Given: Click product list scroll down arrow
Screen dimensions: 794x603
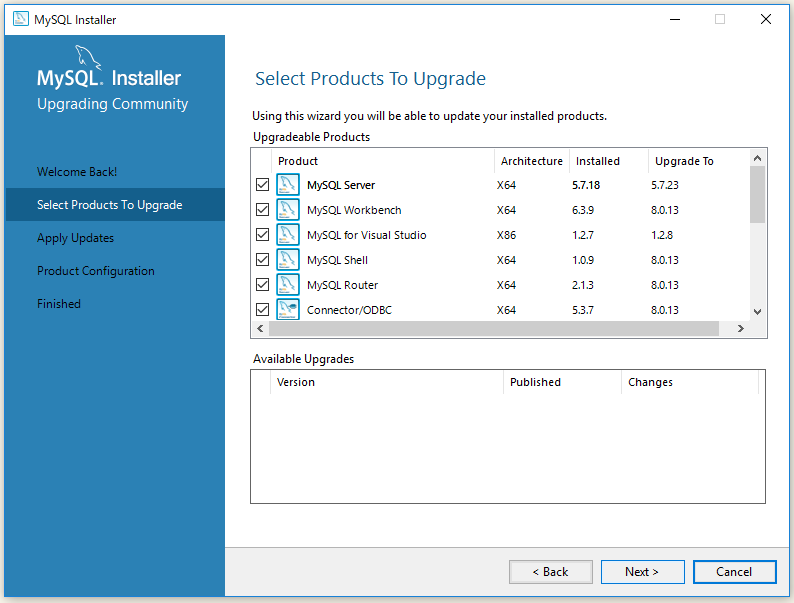Looking at the screenshot, I should [758, 312].
